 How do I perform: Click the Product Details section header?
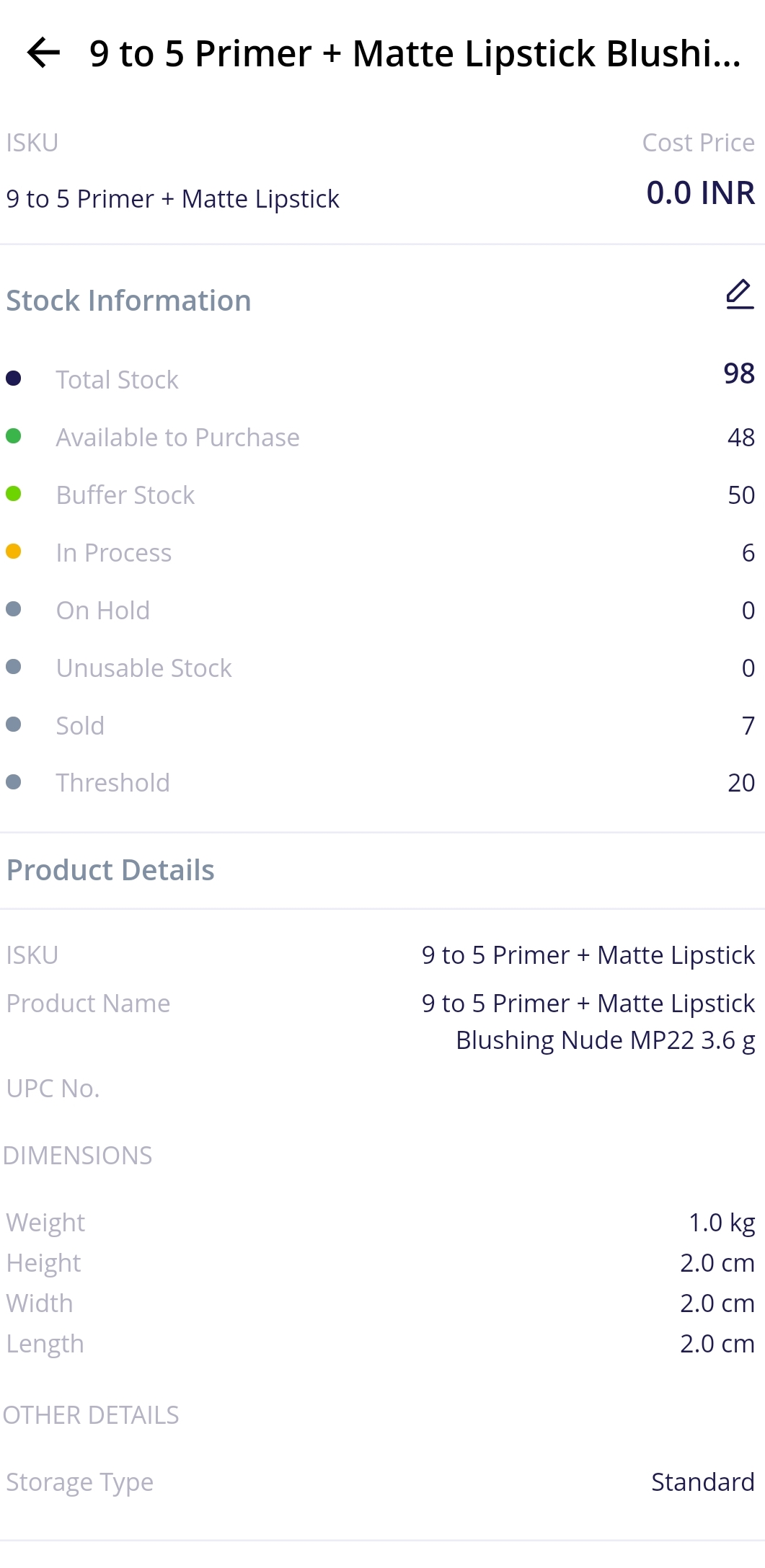(x=110, y=870)
